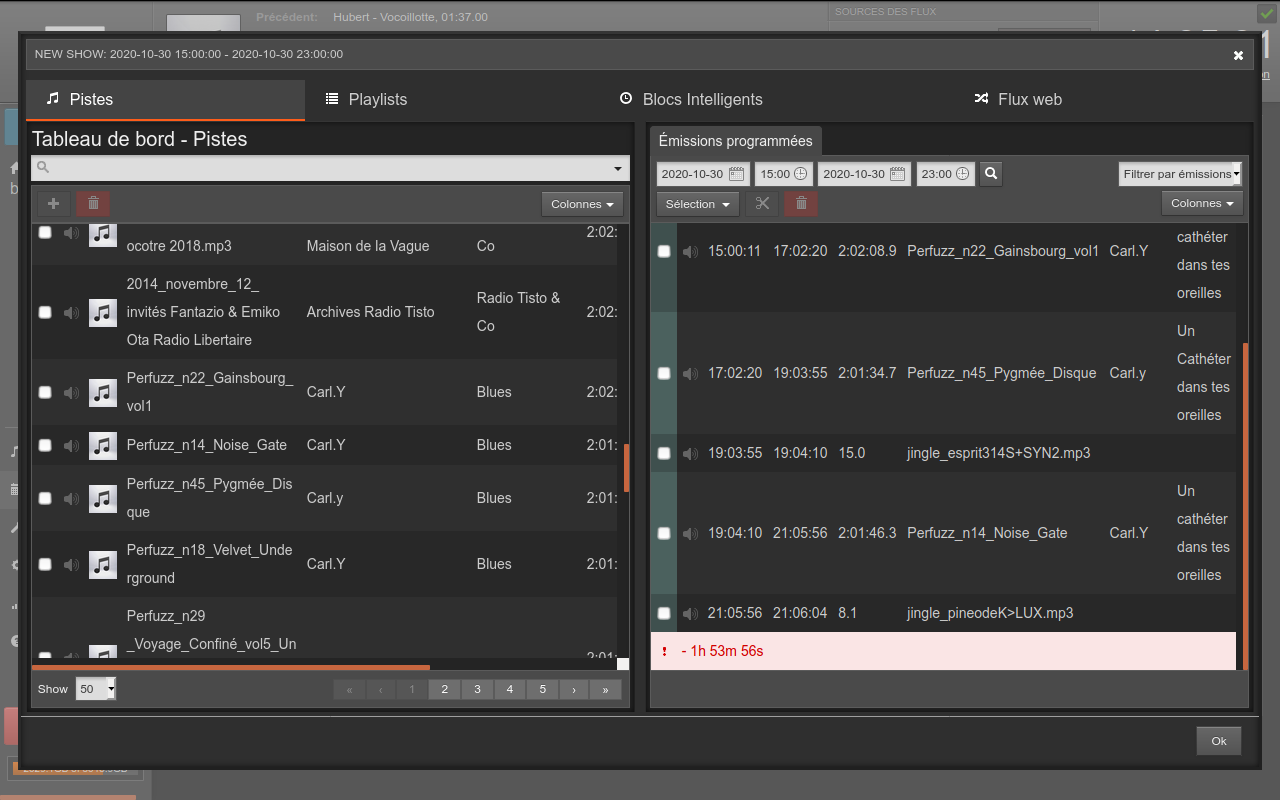Click the red trash icon in schedule toolbar
The height and width of the screenshot is (800, 1280).
tap(801, 204)
